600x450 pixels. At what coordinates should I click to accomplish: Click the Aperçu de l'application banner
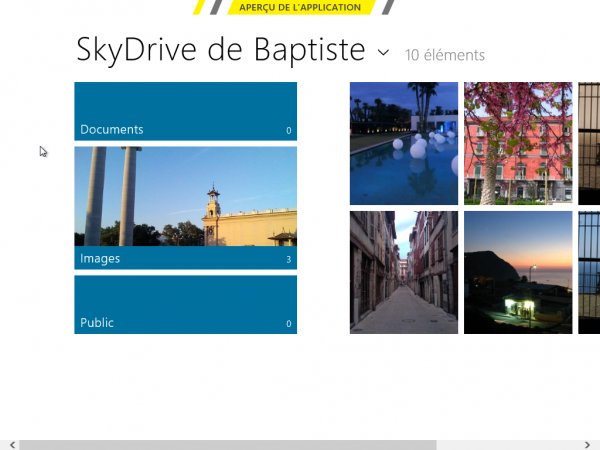click(300, 7)
